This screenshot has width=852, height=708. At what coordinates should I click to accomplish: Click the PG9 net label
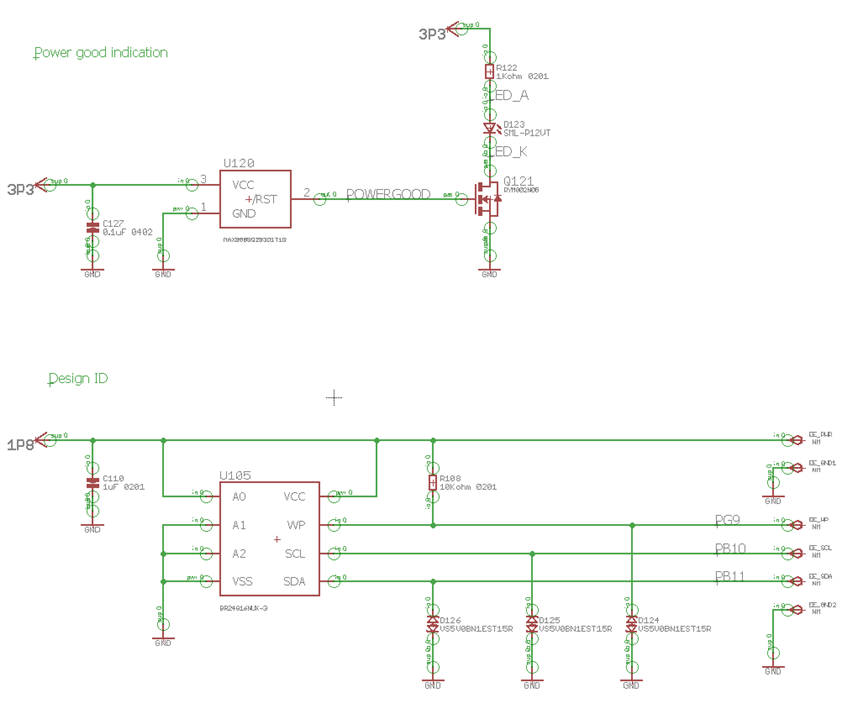(728, 520)
